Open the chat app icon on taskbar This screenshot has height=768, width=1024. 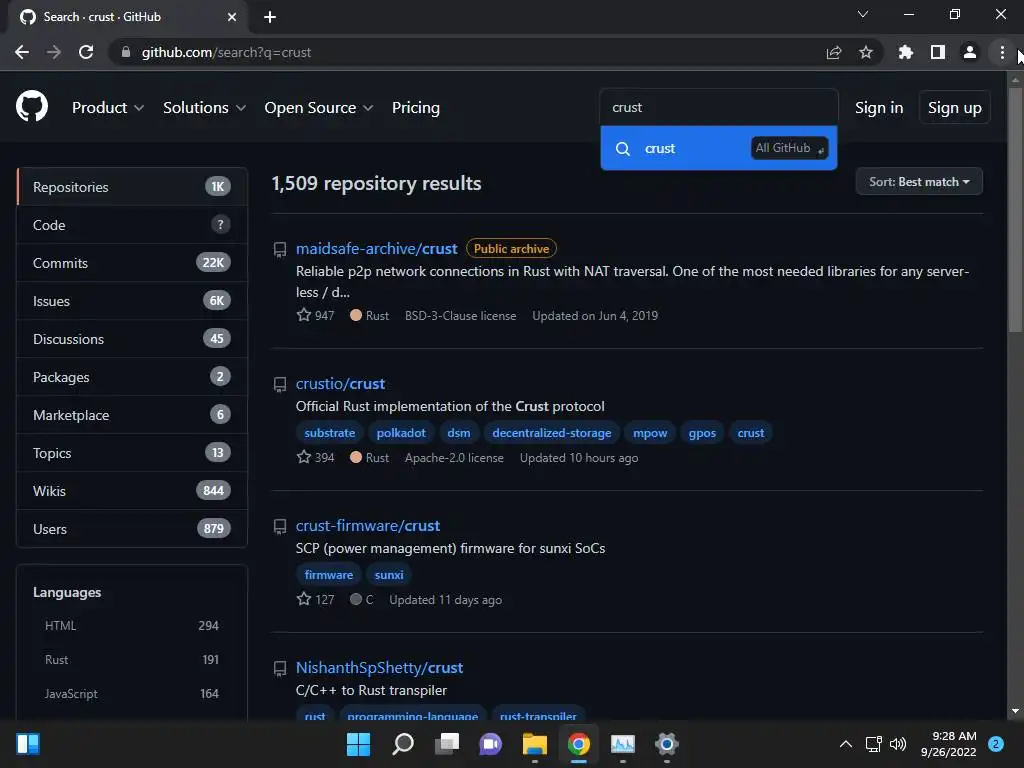490,744
